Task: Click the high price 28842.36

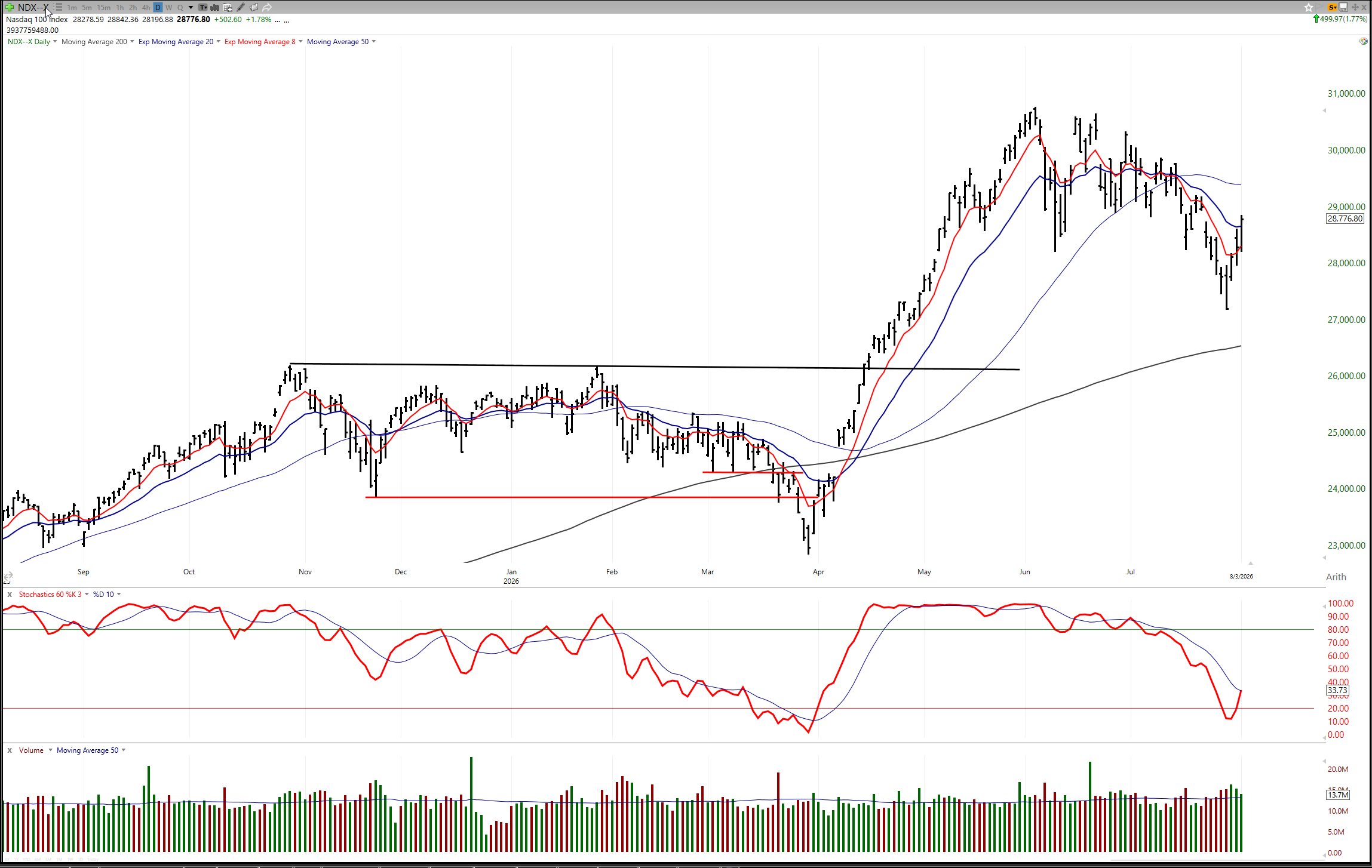Action: pos(123,20)
